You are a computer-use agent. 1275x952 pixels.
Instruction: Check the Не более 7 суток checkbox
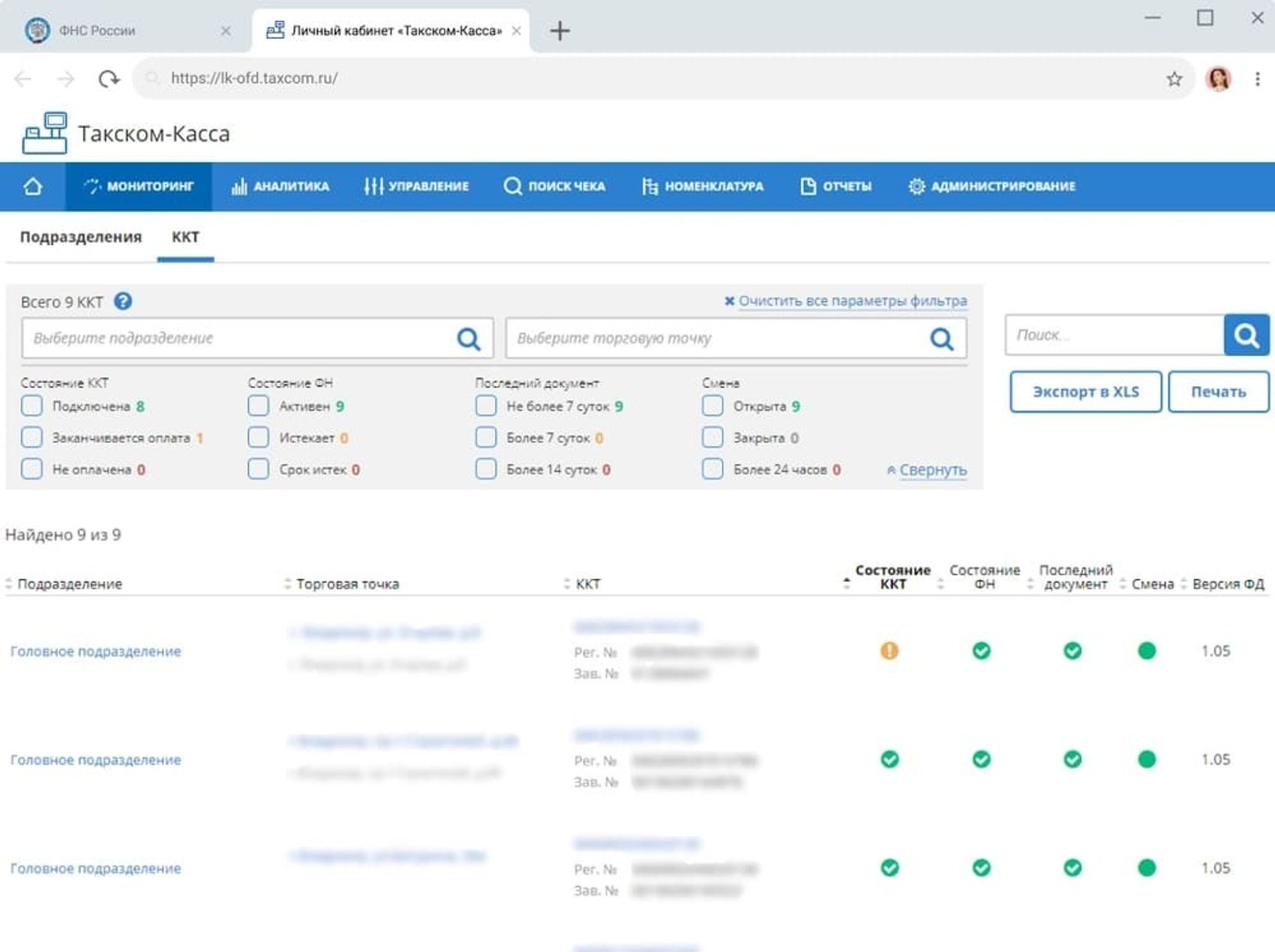(x=486, y=406)
